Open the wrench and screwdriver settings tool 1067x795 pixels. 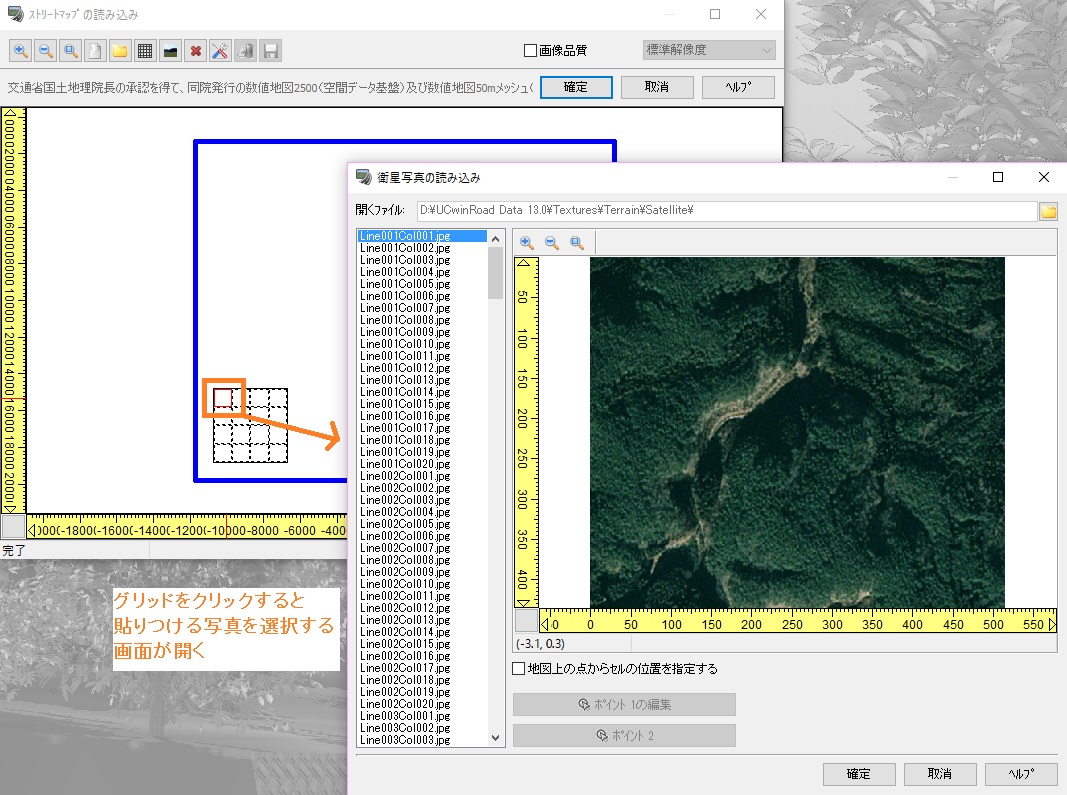pyautogui.click(x=221, y=50)
